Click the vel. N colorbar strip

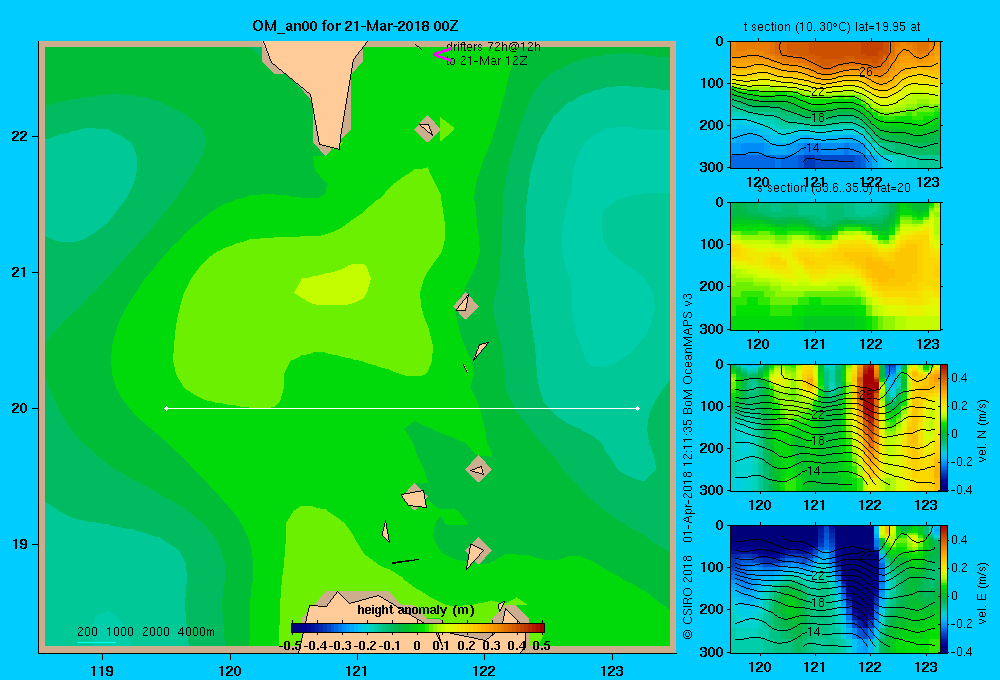point(944,427)
